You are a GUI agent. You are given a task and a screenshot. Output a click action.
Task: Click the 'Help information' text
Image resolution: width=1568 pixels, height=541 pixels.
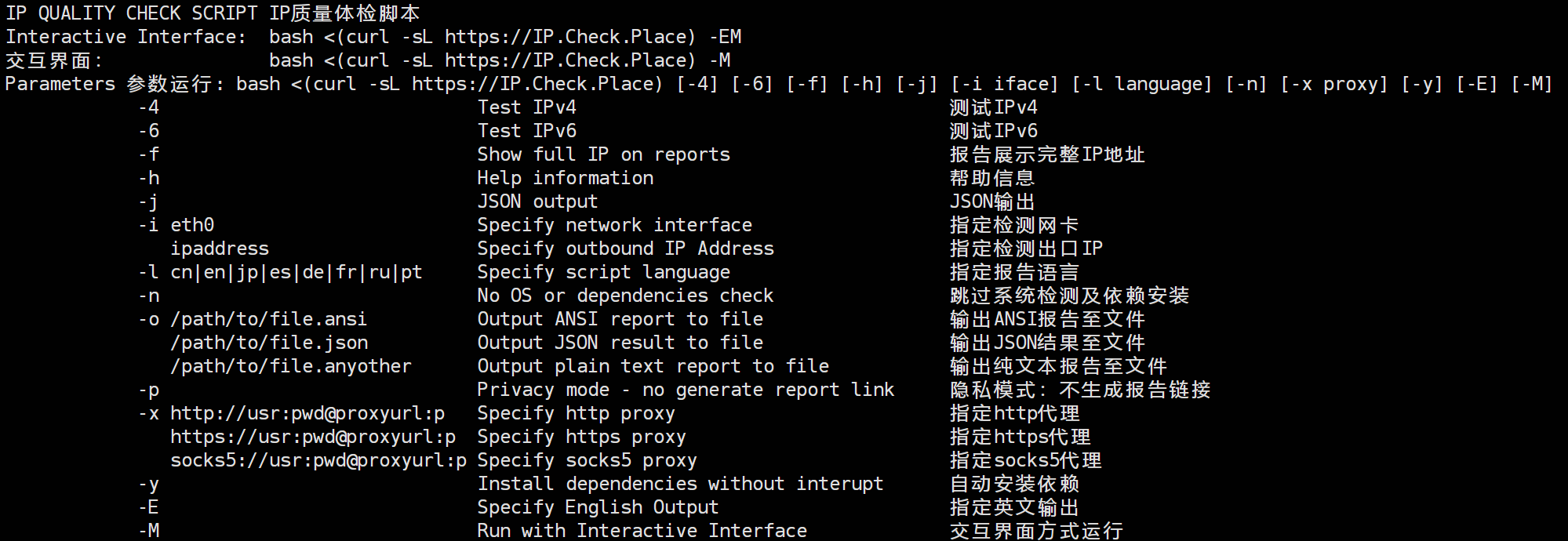tap(565, 178)
